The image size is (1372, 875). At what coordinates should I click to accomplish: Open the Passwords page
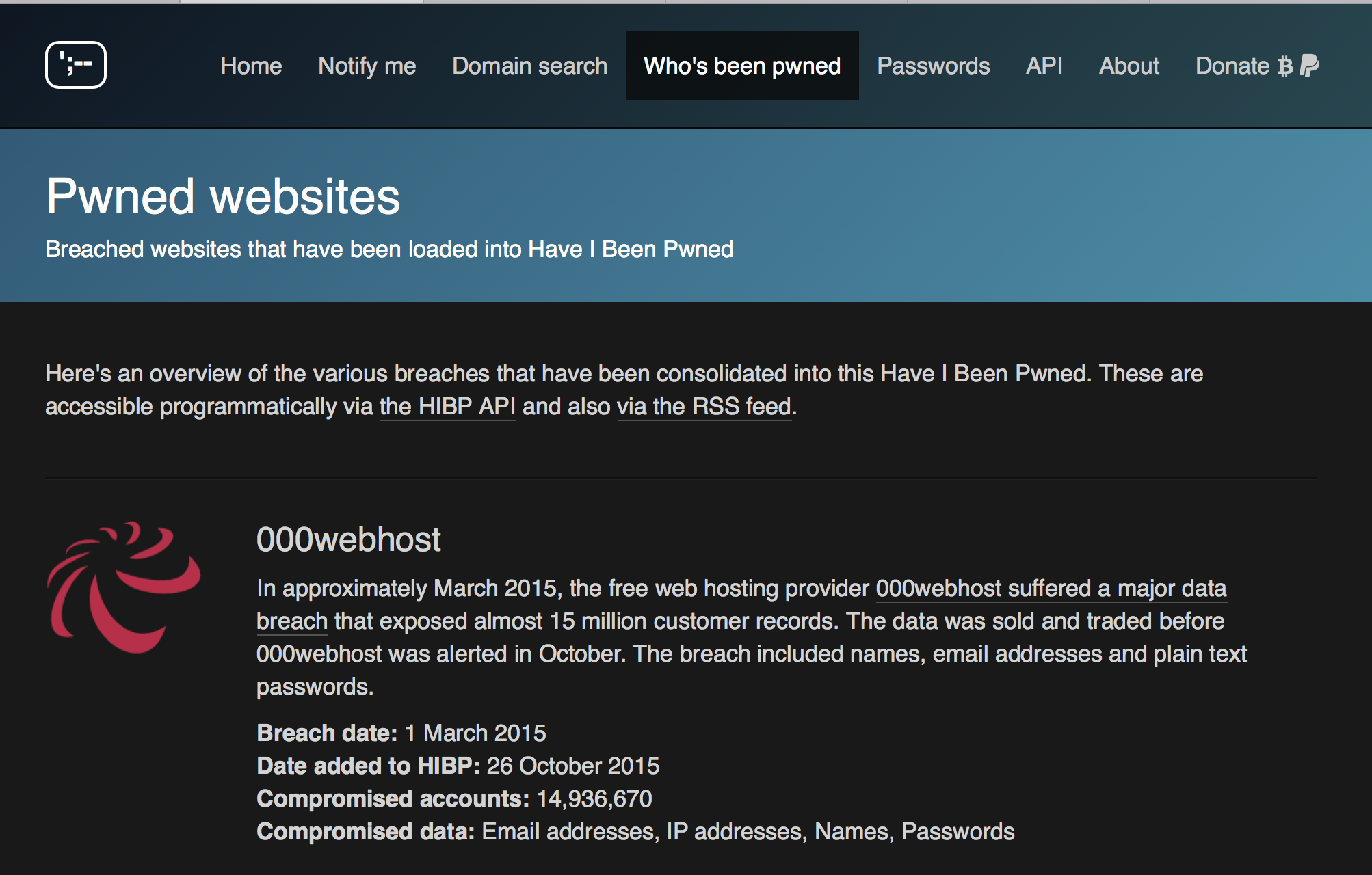pyautogui.click(x=934, y=66)
